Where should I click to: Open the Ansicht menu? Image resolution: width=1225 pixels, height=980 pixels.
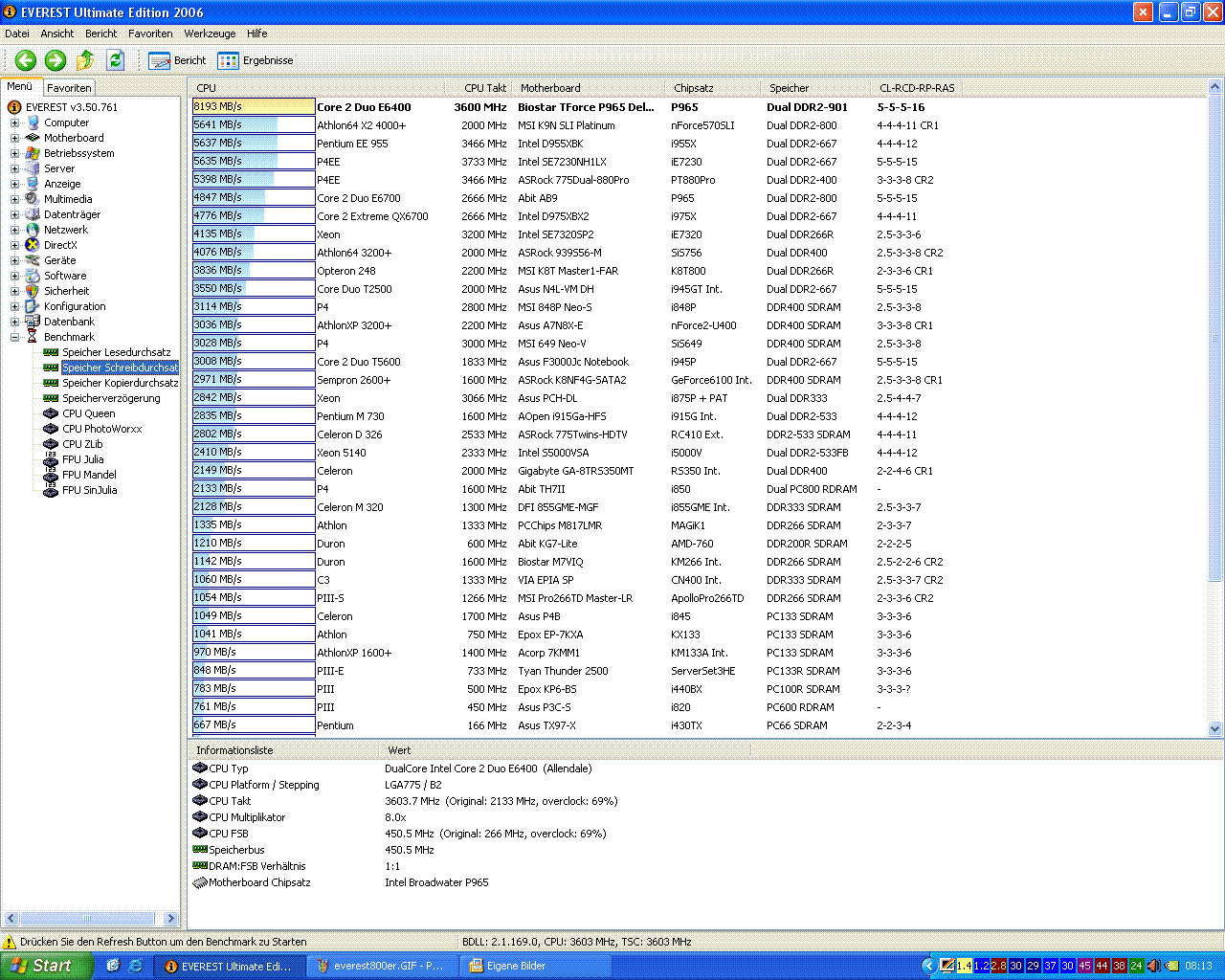point(57,33)
